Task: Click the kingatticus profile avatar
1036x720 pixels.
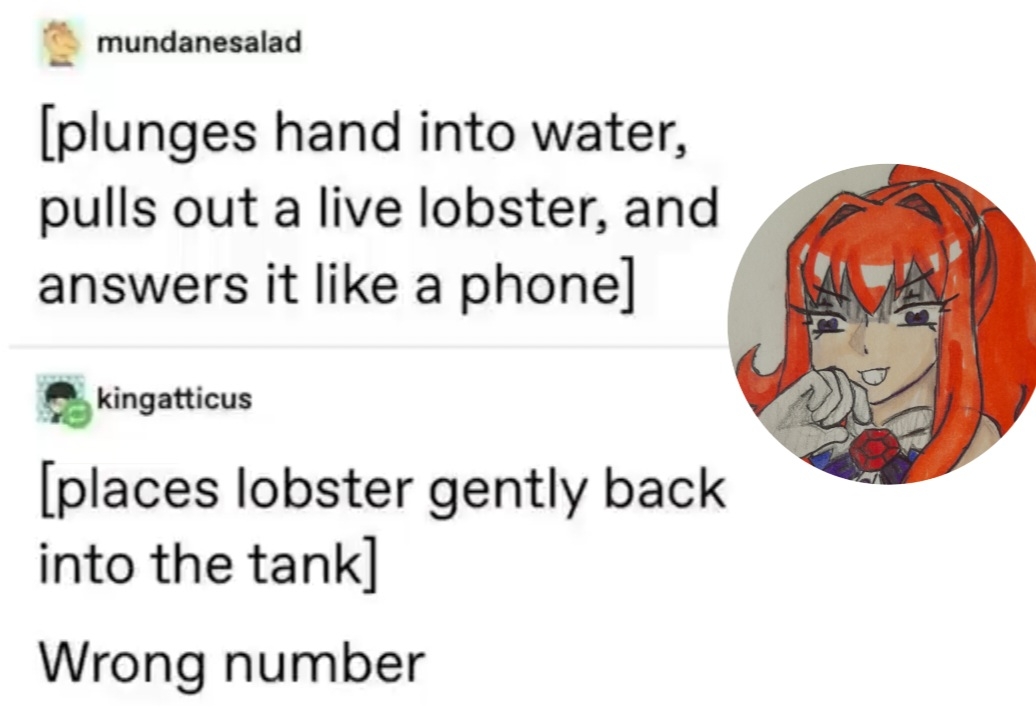Action: [61, 398]
